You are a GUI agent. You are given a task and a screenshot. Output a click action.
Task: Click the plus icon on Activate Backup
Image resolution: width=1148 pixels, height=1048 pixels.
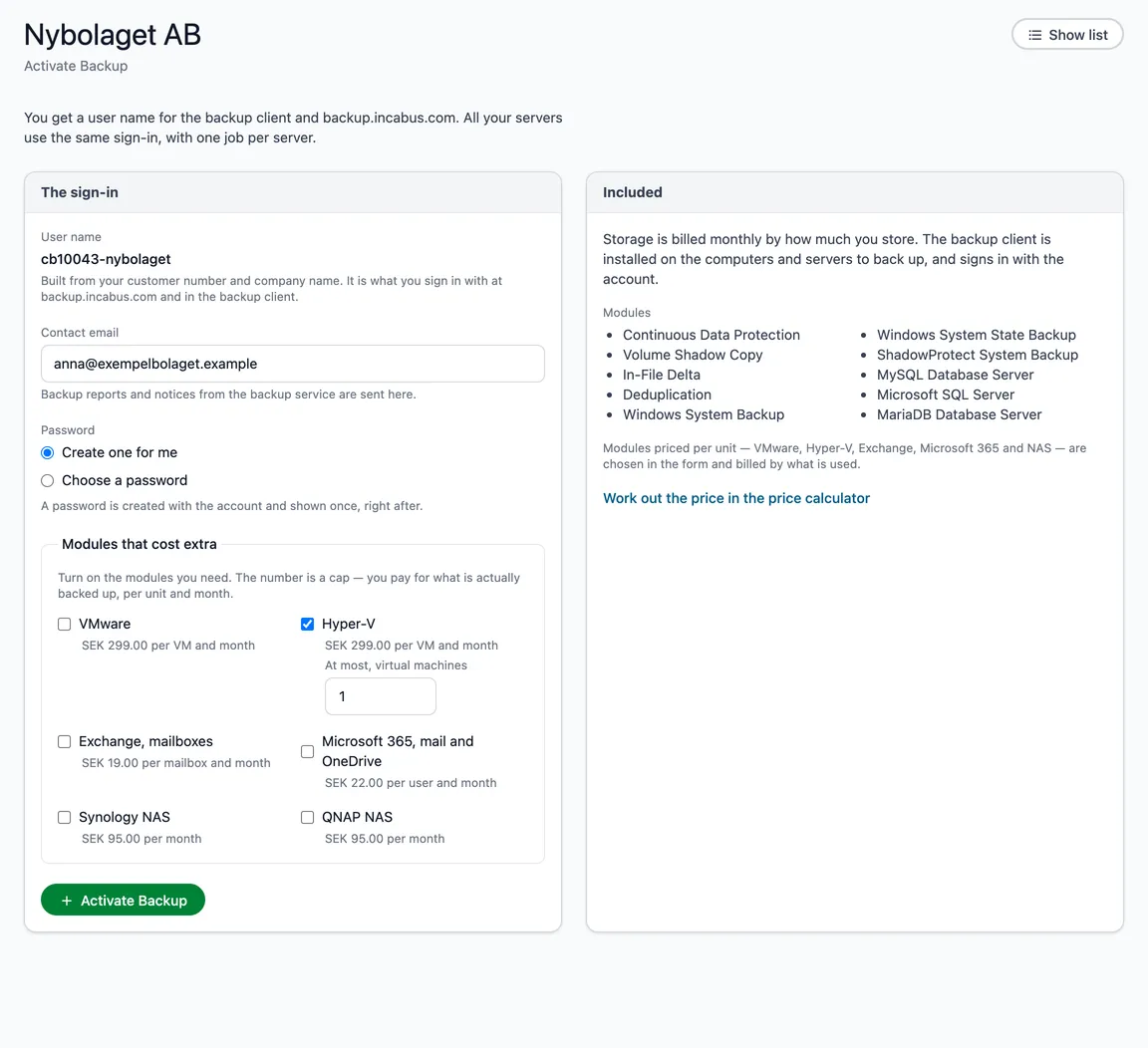[x=67, y=901]
